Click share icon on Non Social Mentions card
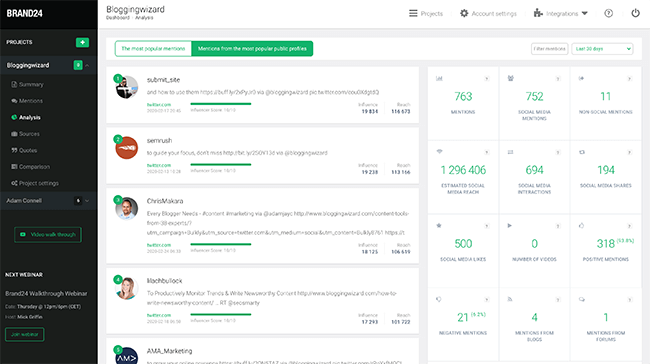650x364 pixels. (x=582, y=78)
